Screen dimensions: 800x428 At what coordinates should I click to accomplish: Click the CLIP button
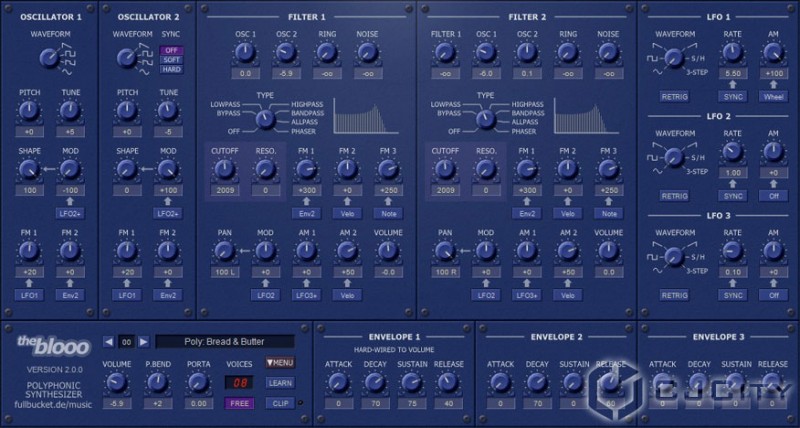[x=280, y=403]
